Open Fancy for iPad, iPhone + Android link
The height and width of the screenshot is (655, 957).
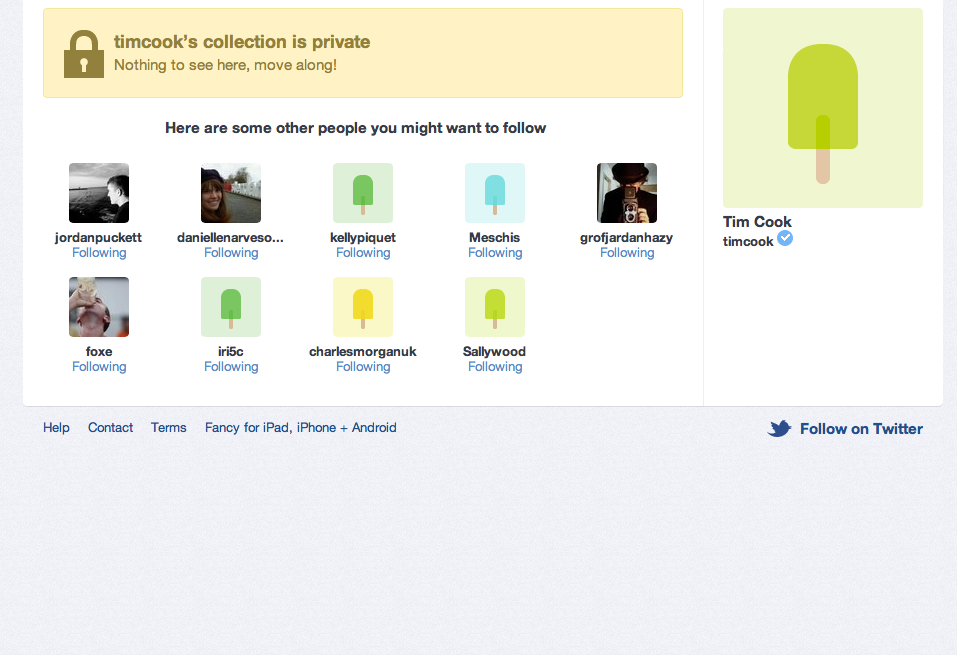(300, 428)
